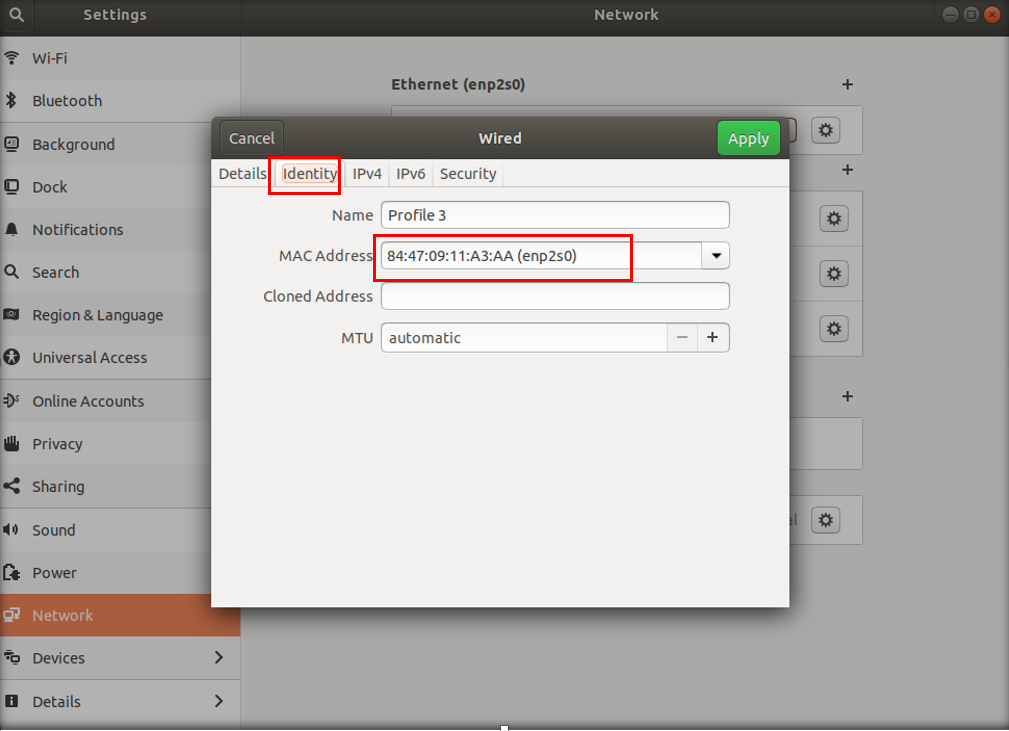The width and height of the screenshot is (1009, 731).
Task: Open the IPv6 tab
Action: pos(411,174)
